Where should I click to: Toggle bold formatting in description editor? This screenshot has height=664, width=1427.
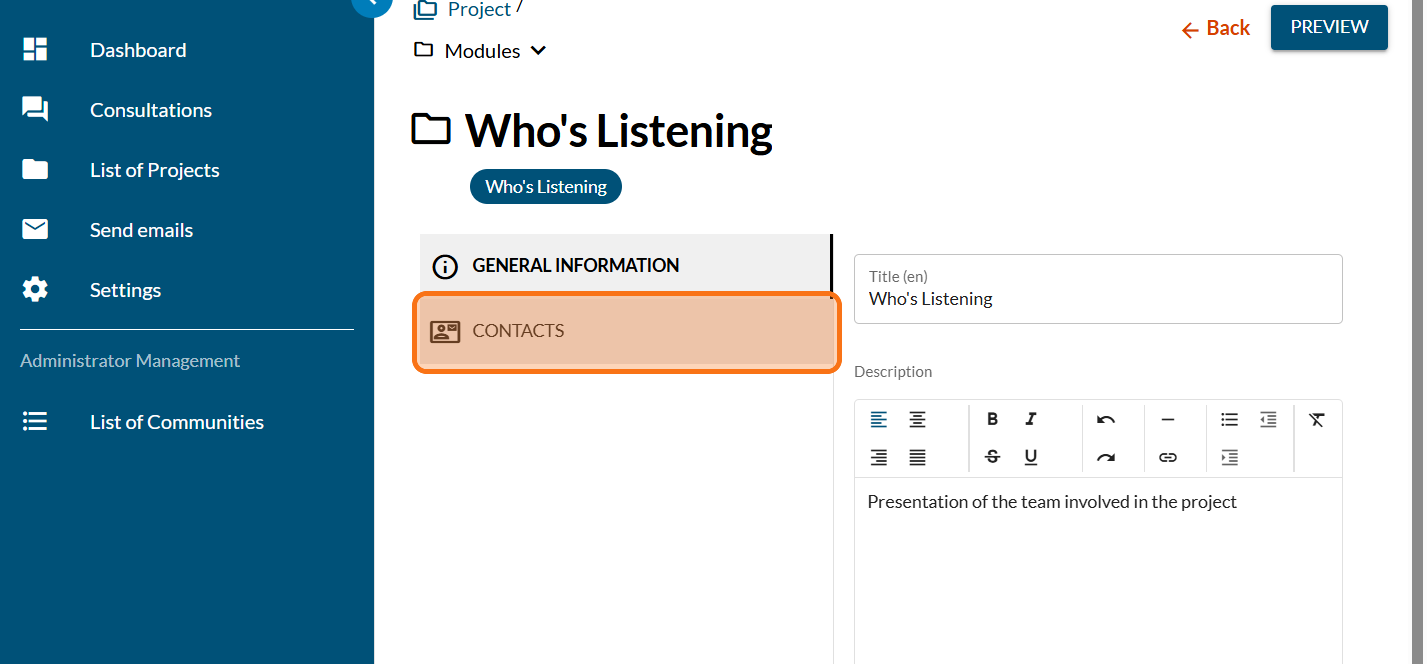[x=992, y=420]
